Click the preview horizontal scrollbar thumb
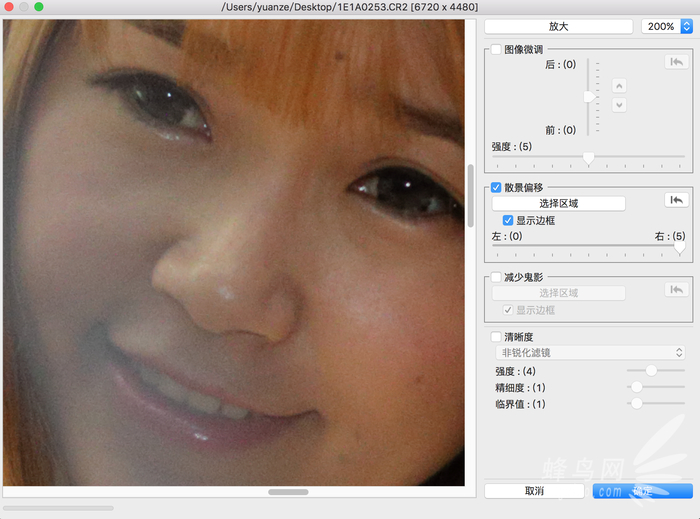 coord(288,492)
